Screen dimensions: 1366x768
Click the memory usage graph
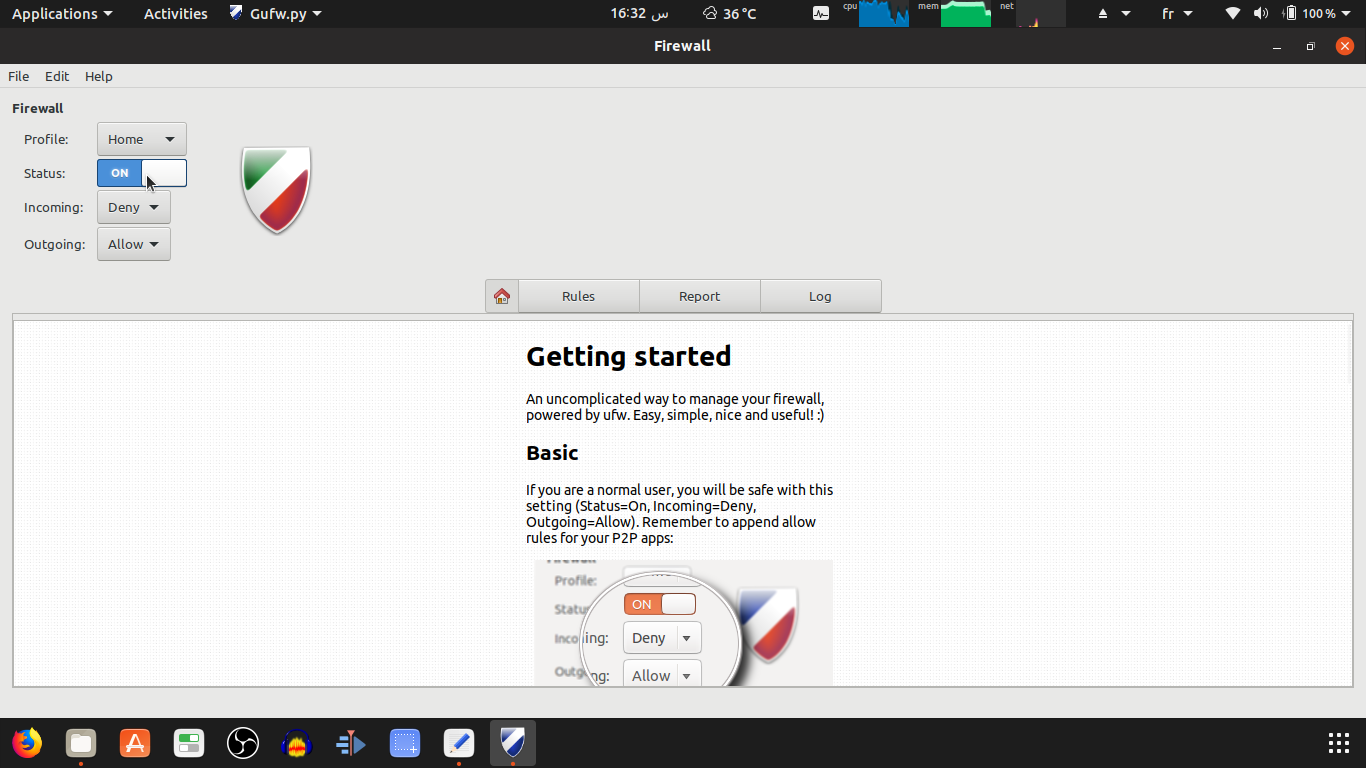(965, 14)
